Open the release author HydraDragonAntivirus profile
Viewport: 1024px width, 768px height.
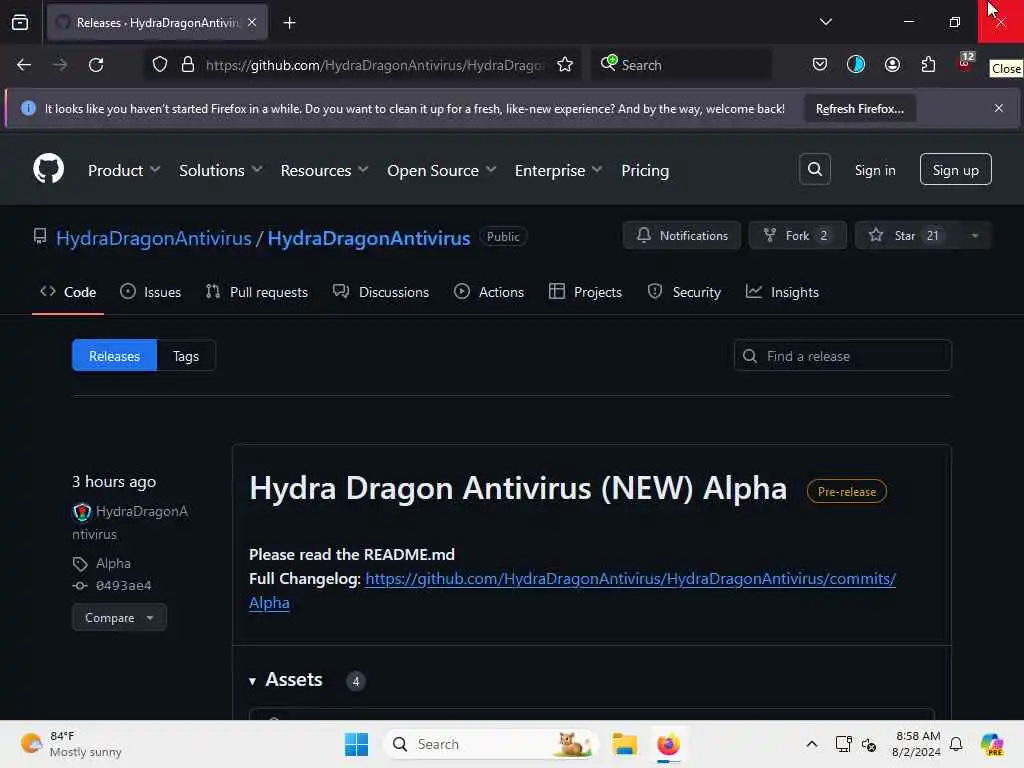[130, 522]
